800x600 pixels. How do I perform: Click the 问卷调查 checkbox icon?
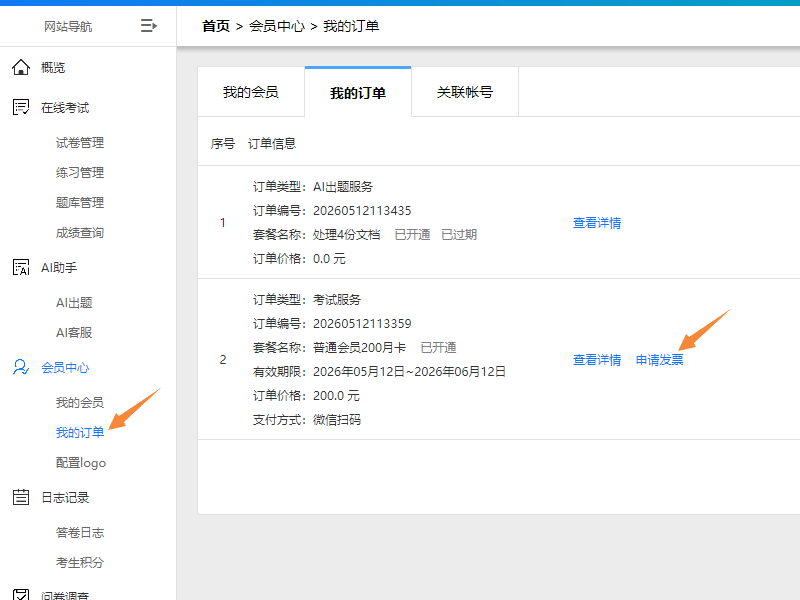tap(21, 594)
